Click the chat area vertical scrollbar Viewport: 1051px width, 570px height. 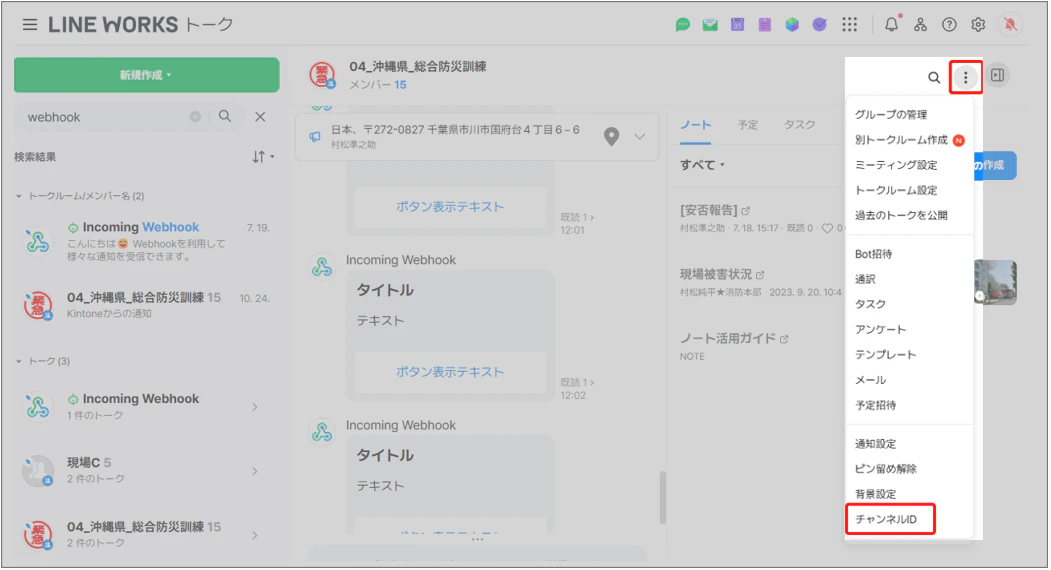[663, 498]
